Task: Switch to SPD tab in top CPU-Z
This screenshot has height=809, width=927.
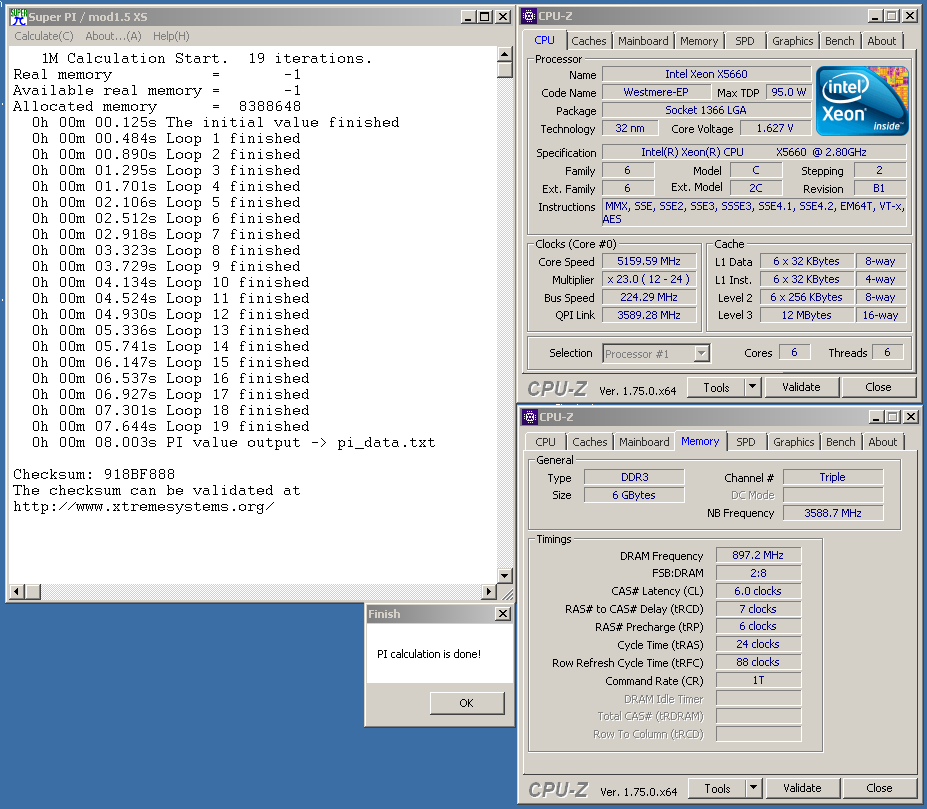Action: click(x=745, y=41)
